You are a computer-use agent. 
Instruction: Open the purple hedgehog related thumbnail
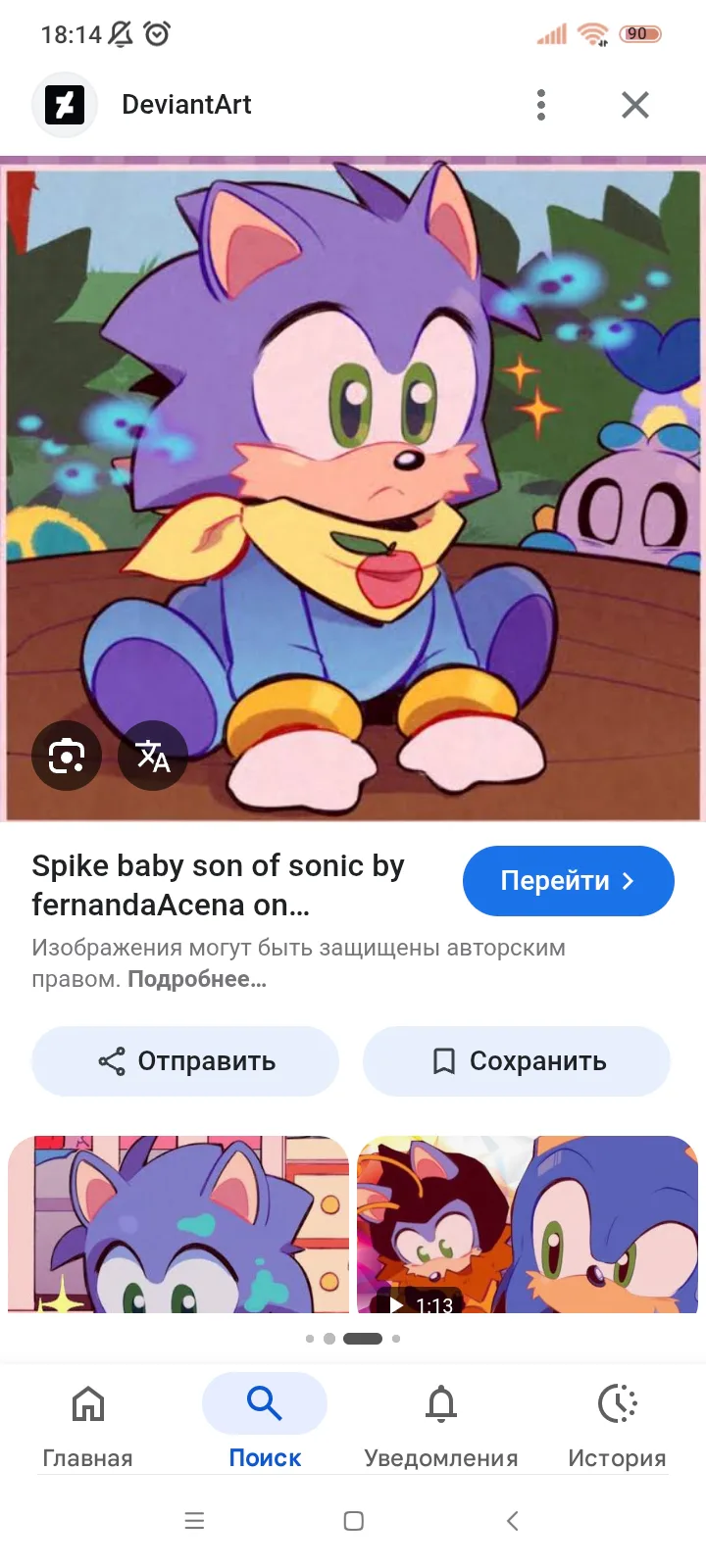pyautogui.click(x=178, y=1224)
